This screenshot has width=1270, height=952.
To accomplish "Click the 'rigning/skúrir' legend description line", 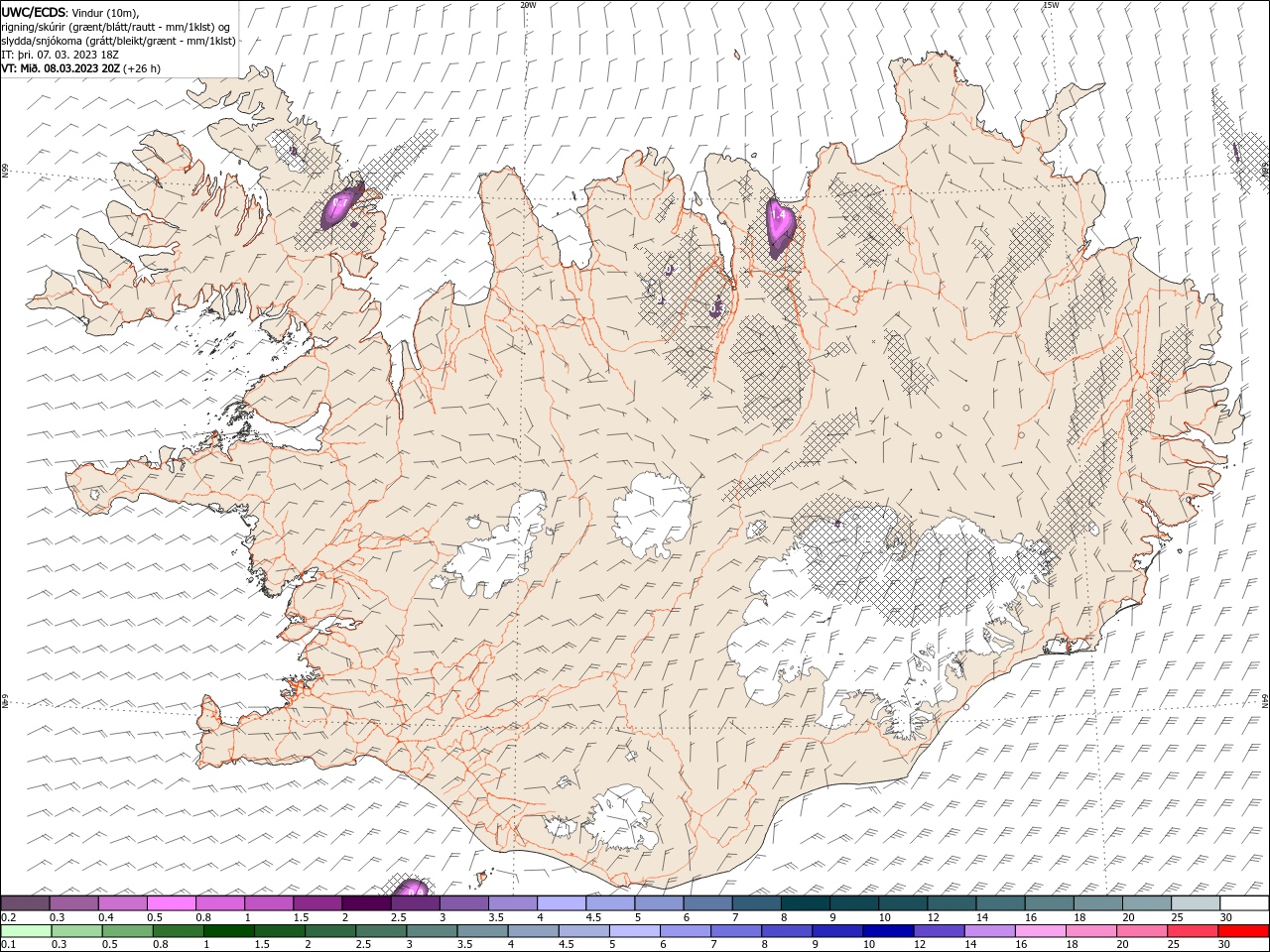I will (x=115, y=26).
